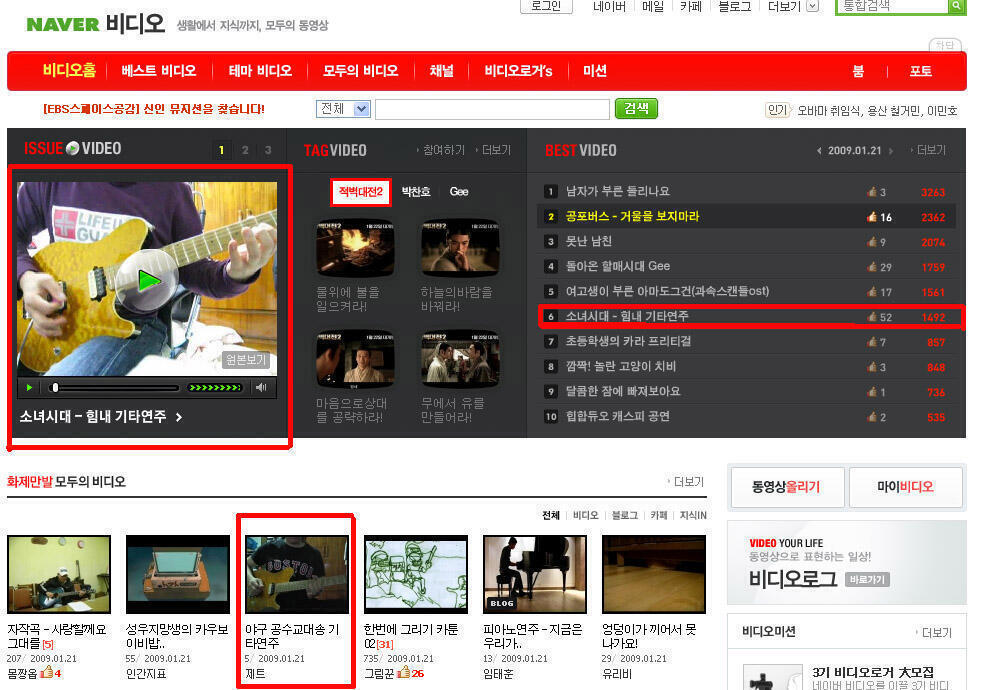988x690 pixels.
Task: Click the 동영상올리기 button
Action: (x=786, y=486)
